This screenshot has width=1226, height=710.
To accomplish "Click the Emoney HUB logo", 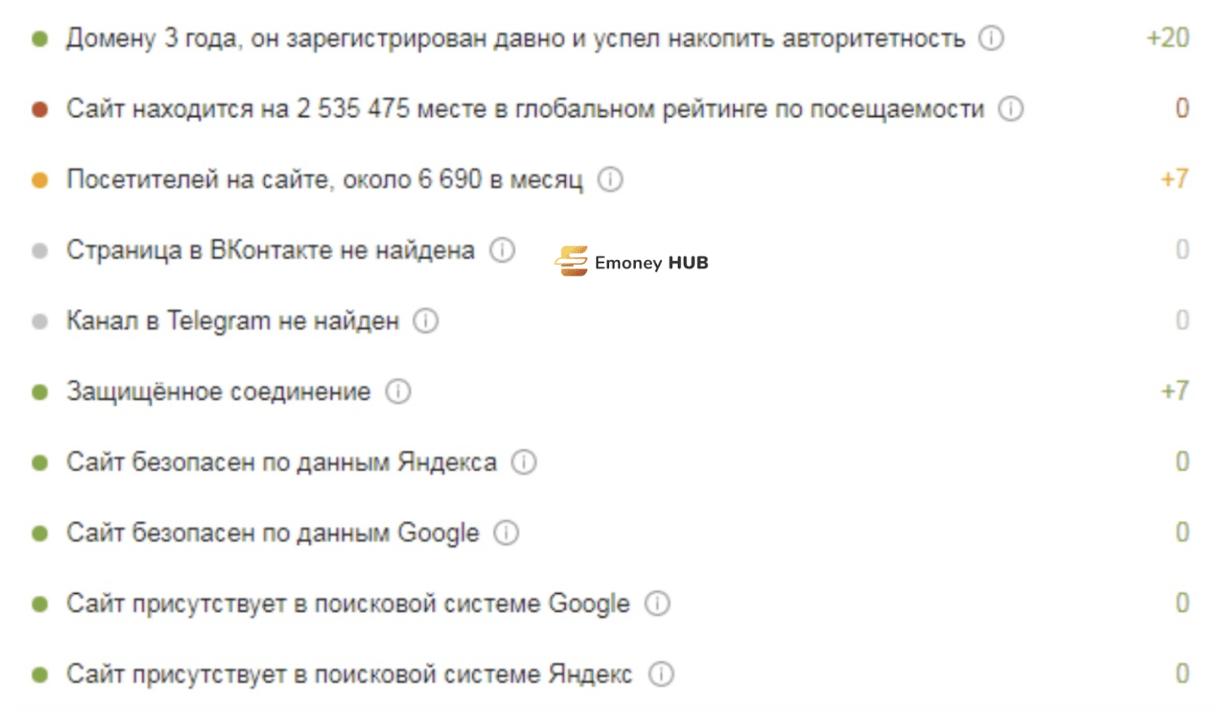I will coord(632,262).
